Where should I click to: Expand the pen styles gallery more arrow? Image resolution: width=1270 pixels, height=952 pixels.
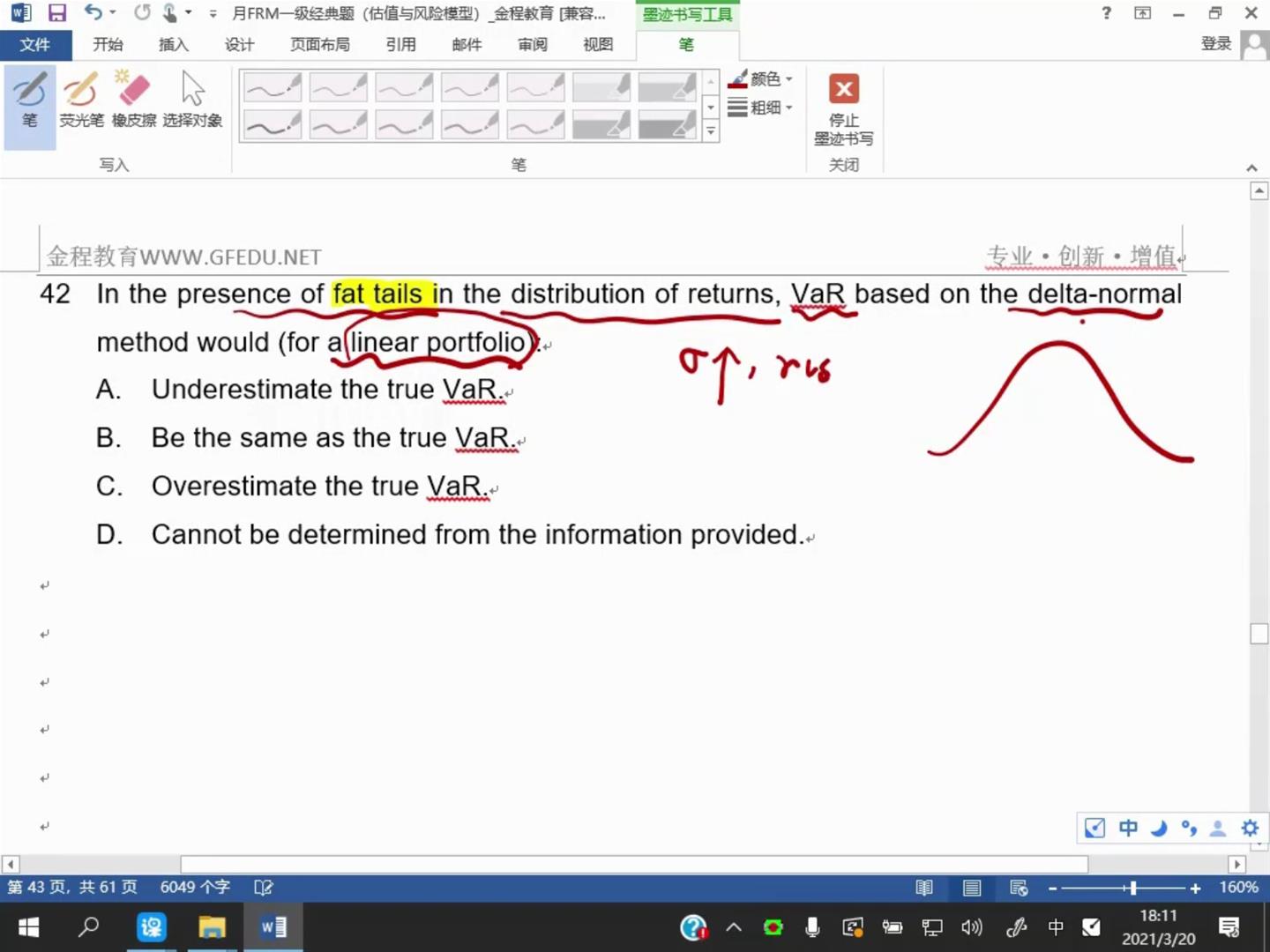click(x=711, y=132)
